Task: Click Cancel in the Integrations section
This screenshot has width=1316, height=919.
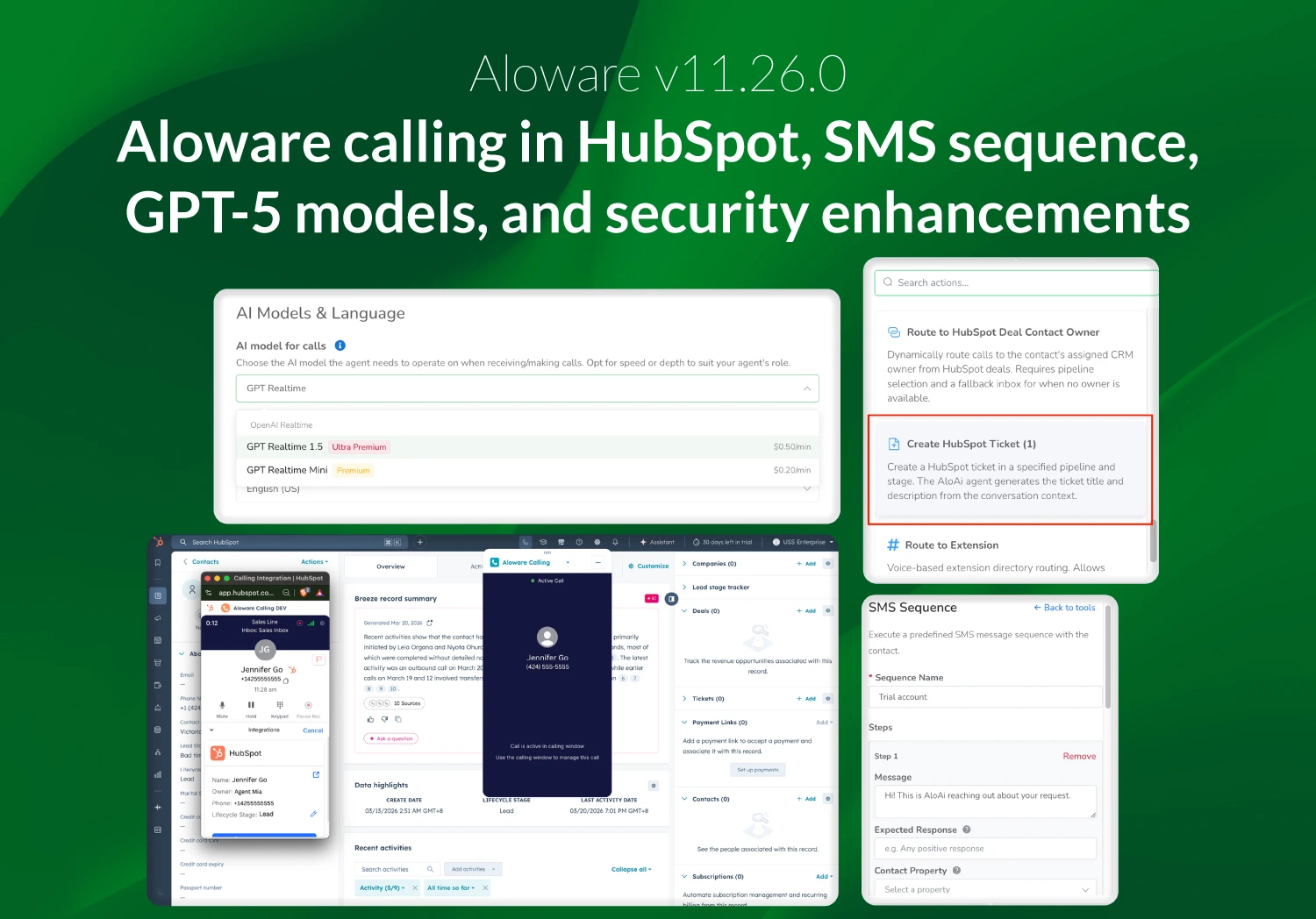Action: click(x=312, y=730)
